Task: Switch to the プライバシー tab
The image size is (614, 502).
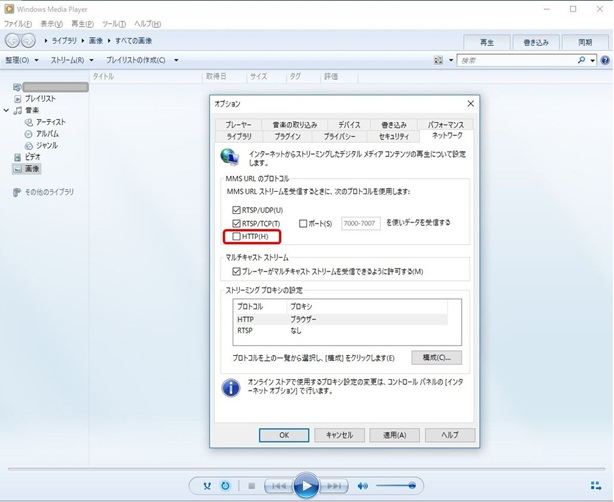Action: (x=340, y=136)
